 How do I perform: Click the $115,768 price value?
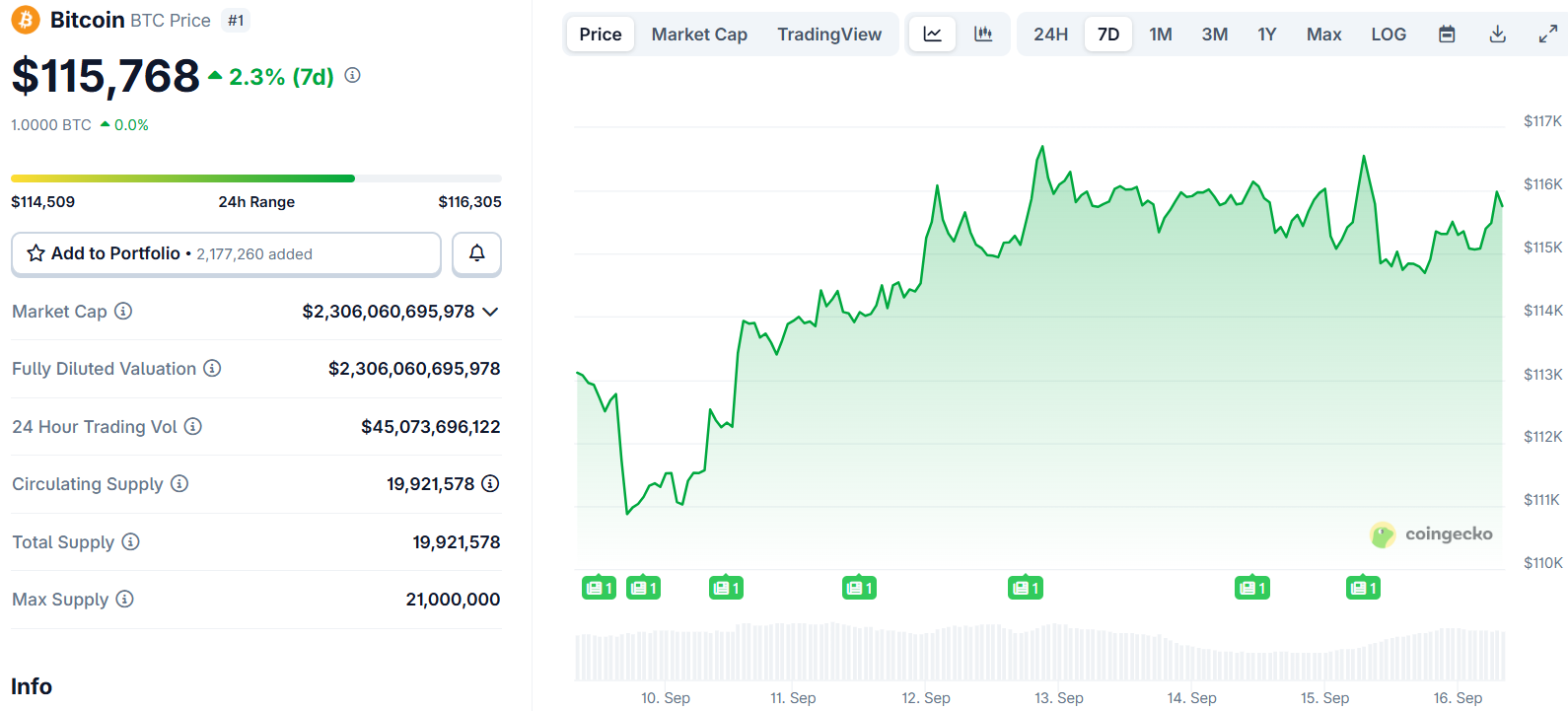point(106,77)
